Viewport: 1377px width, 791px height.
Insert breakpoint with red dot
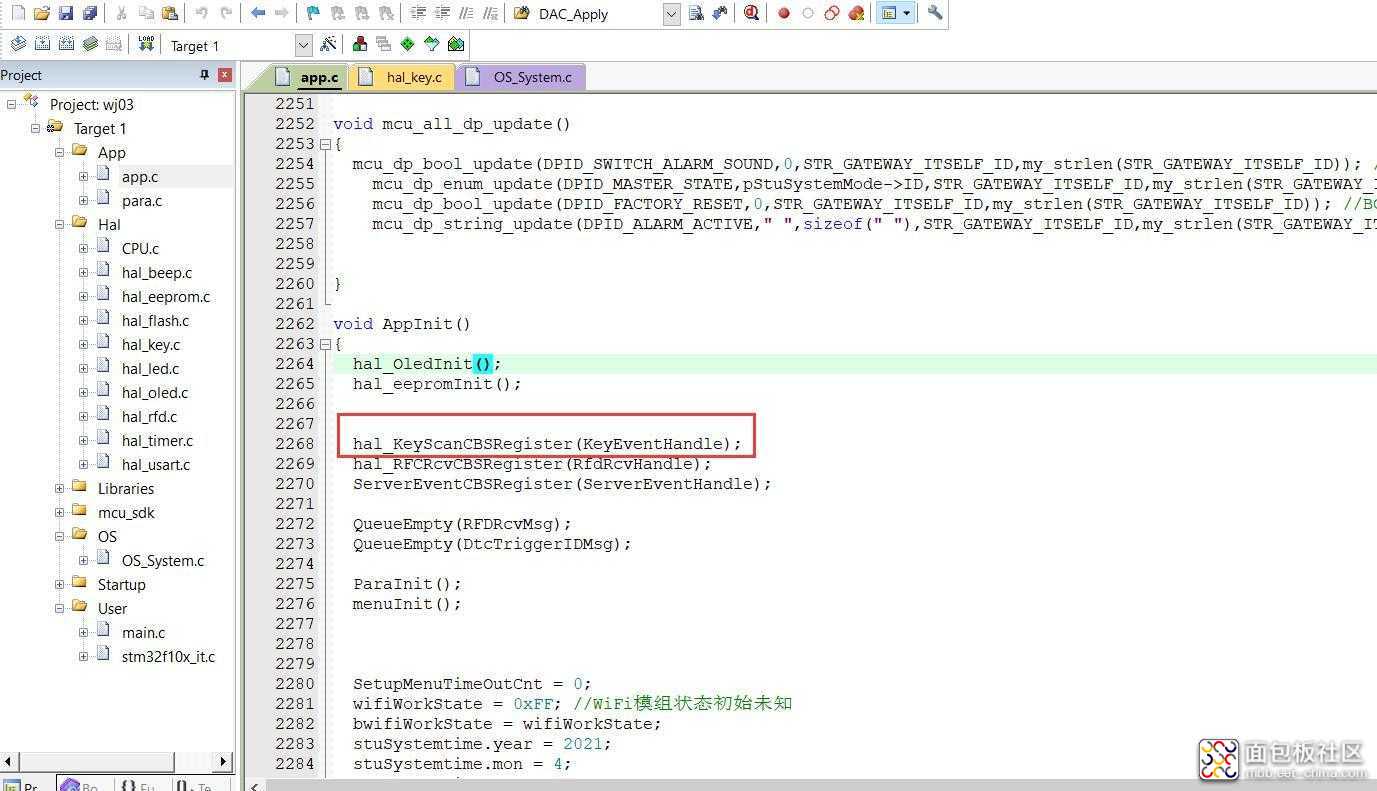784,14
